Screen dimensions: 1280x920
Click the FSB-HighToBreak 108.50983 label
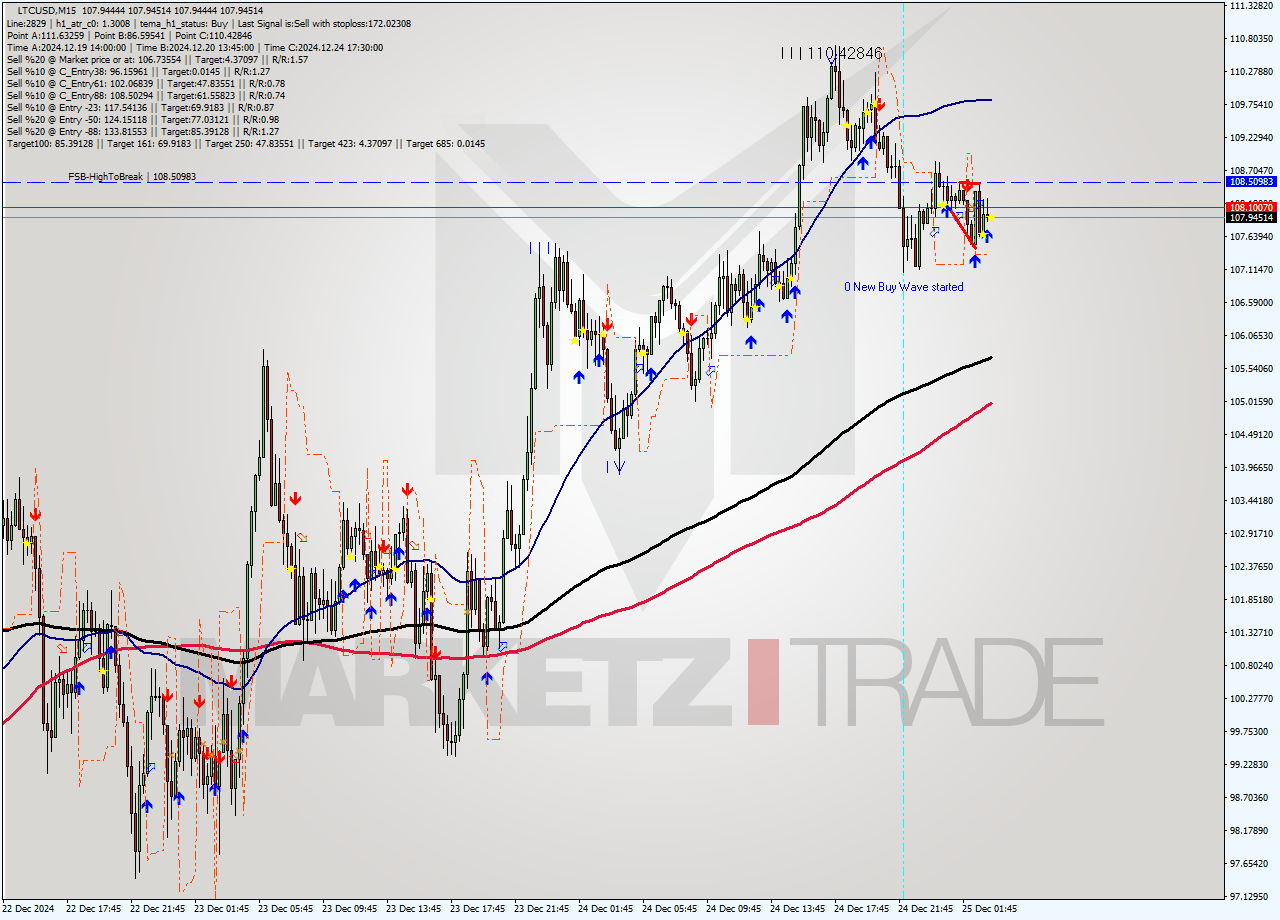(x=132, y=177)
